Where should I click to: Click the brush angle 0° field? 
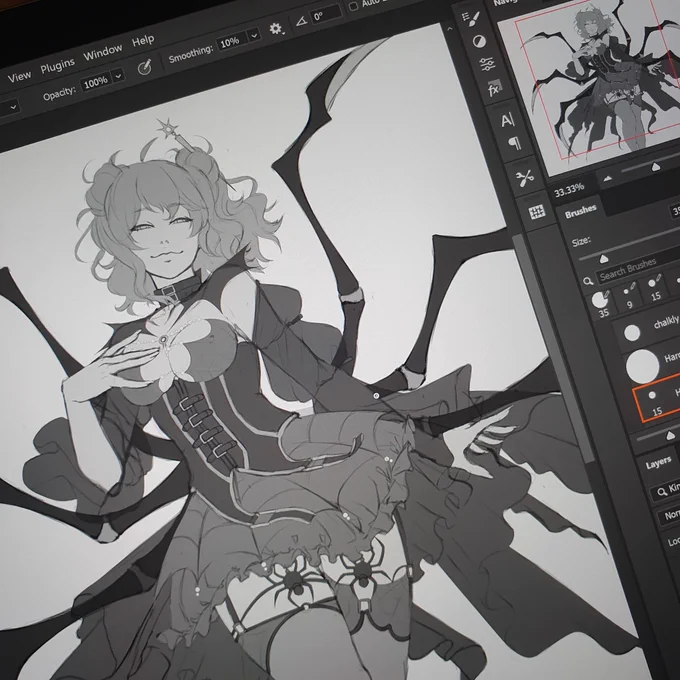[x=326, y=15]
